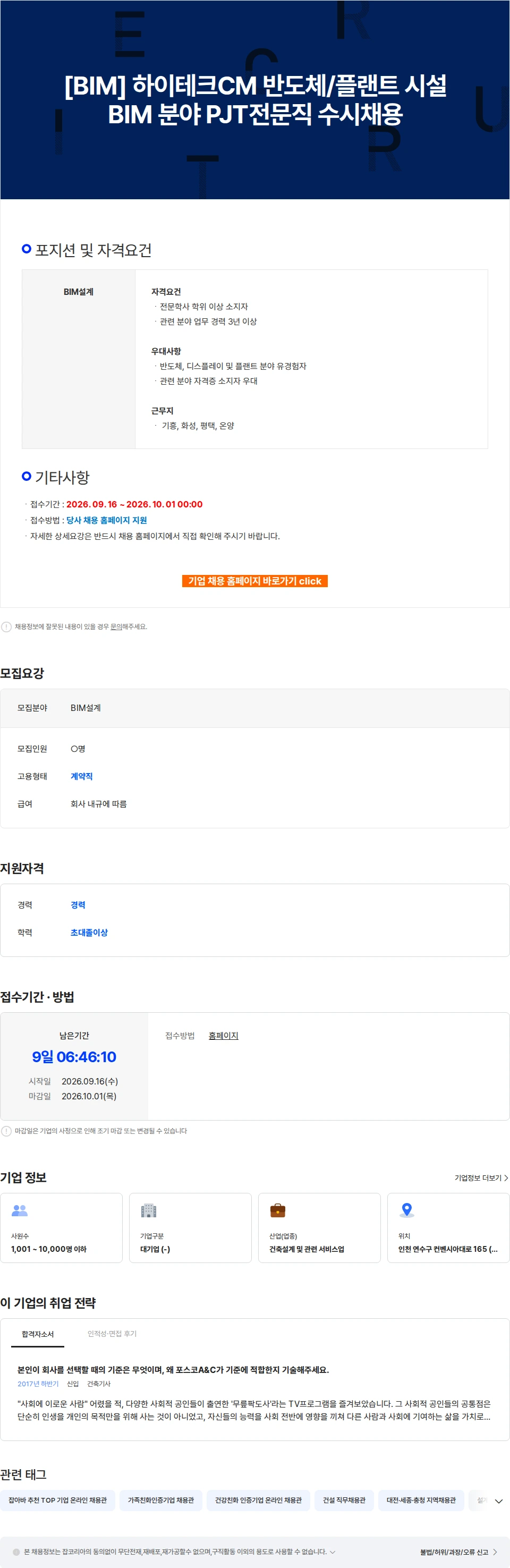Switch to the 인적성·면접 후기 tab

[x=112, y=1334]
